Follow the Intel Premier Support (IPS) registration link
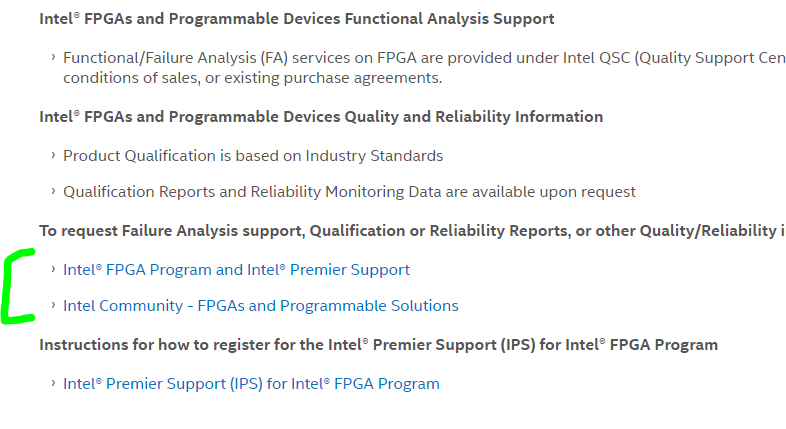The image size is (786, 429). coord(251,384)
